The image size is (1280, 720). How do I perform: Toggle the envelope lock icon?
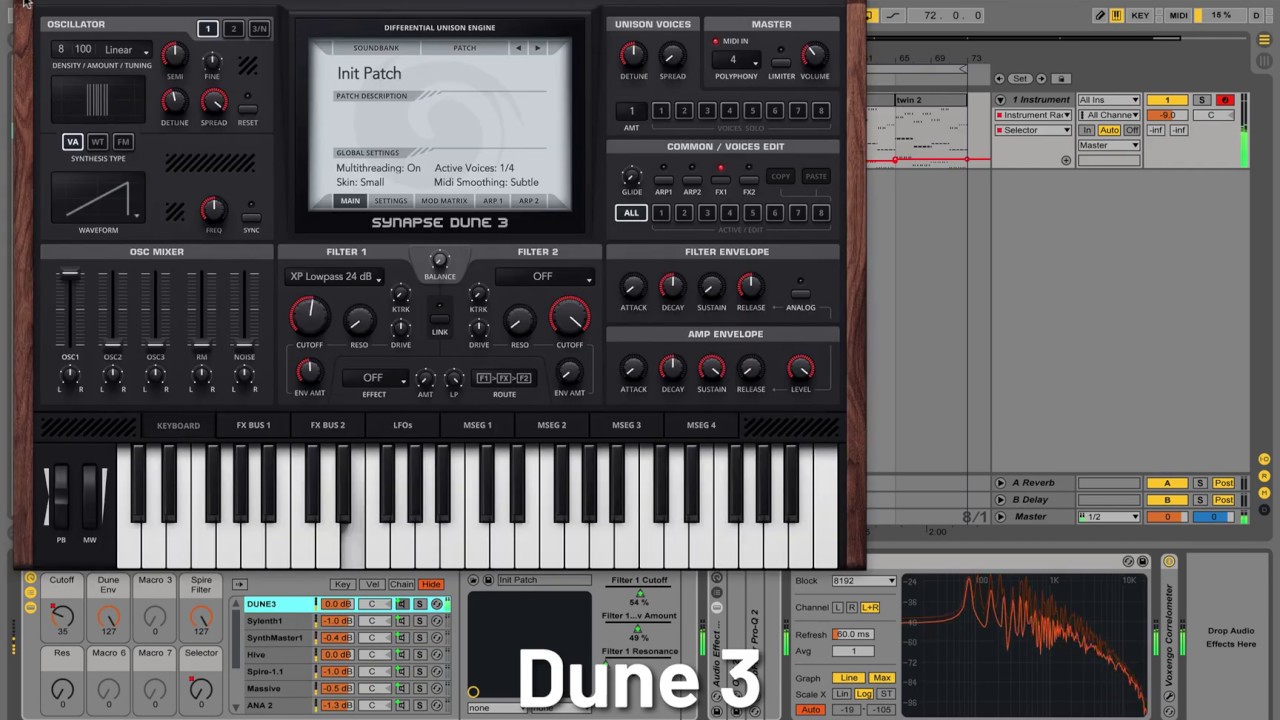coord(1062,79)
